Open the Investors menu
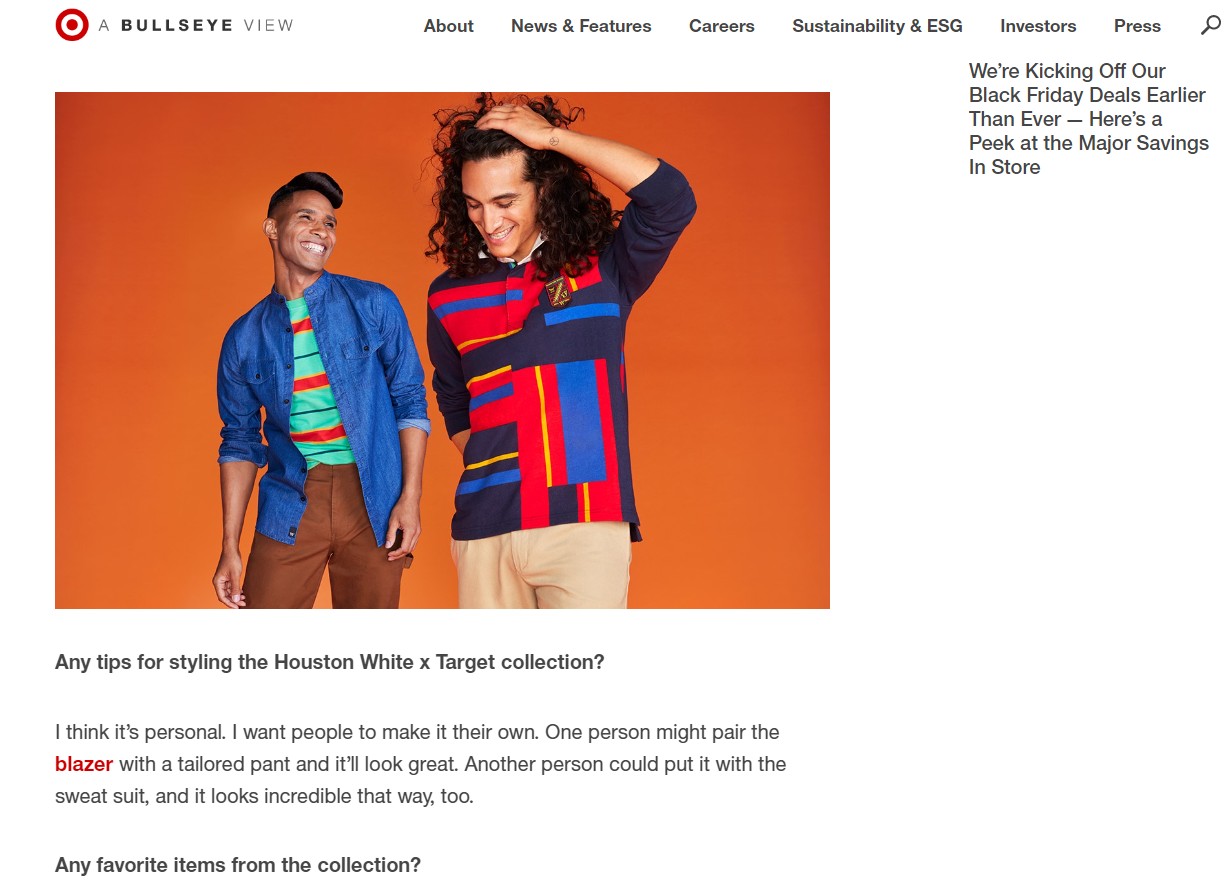1228x883 pixels. 1038,26
